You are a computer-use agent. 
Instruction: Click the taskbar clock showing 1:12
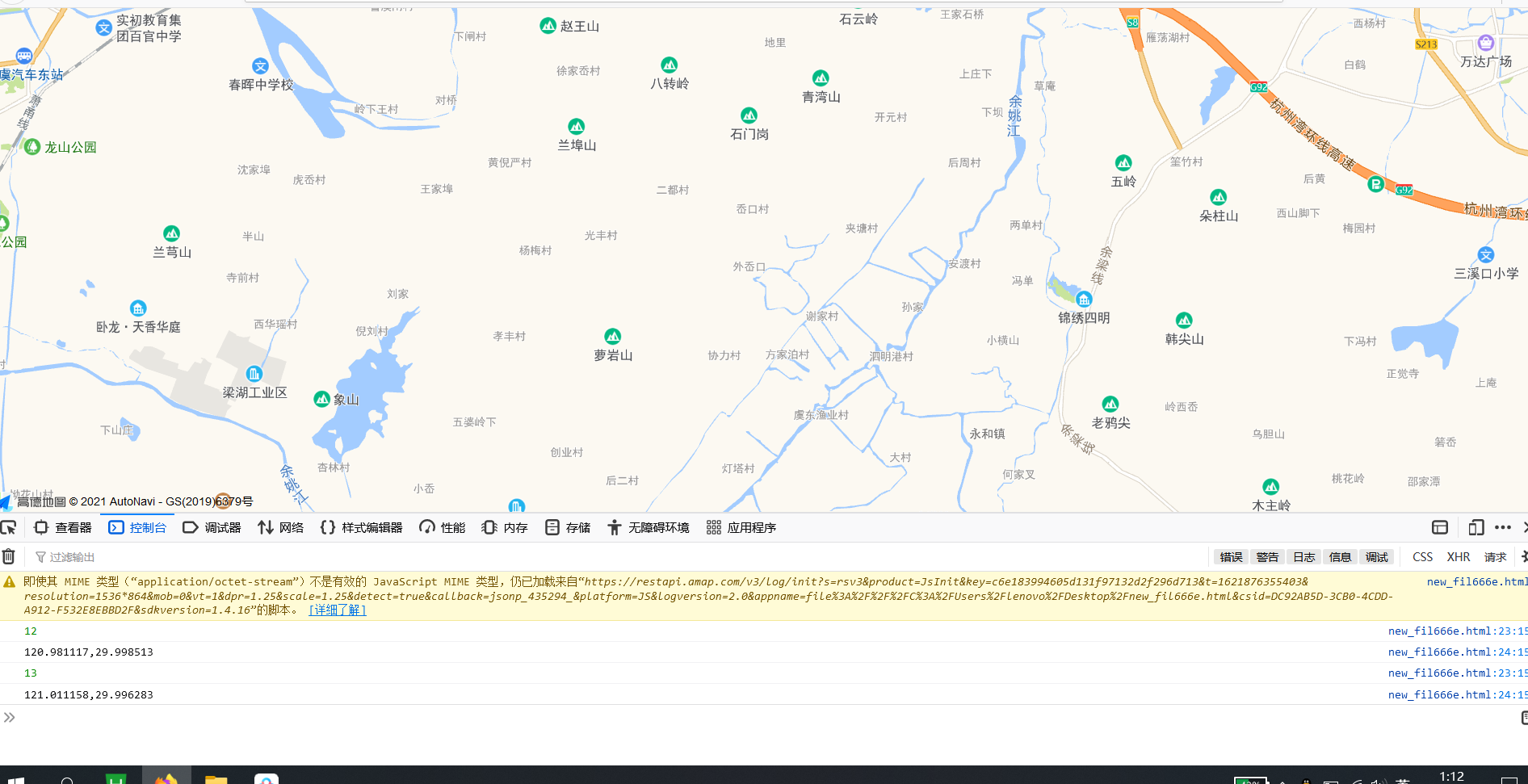pyautogui.click(x=1451, y=776)
